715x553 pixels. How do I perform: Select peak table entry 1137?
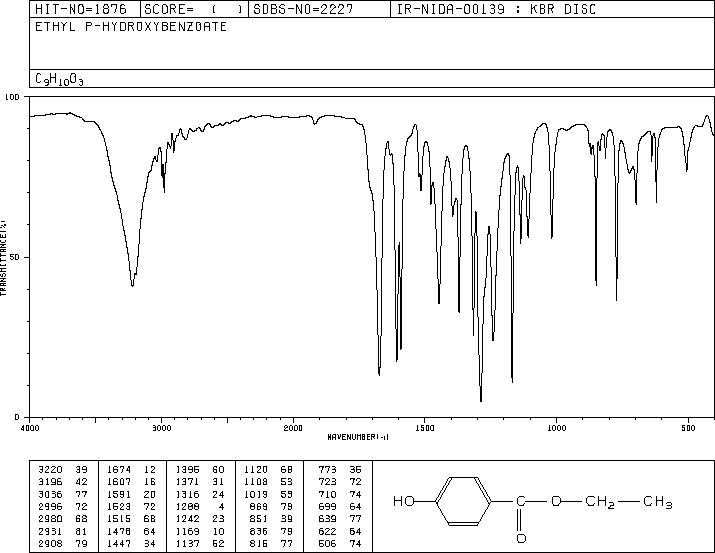tap(187, 543)
